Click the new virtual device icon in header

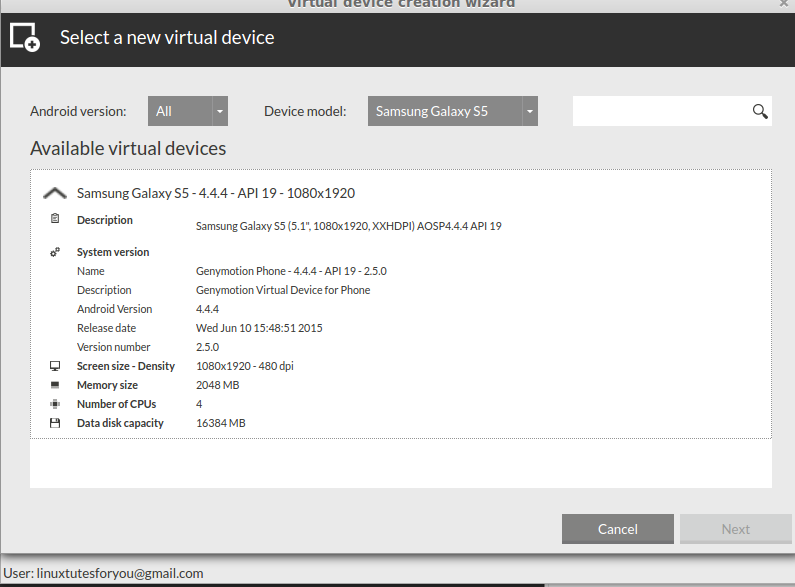25,37
